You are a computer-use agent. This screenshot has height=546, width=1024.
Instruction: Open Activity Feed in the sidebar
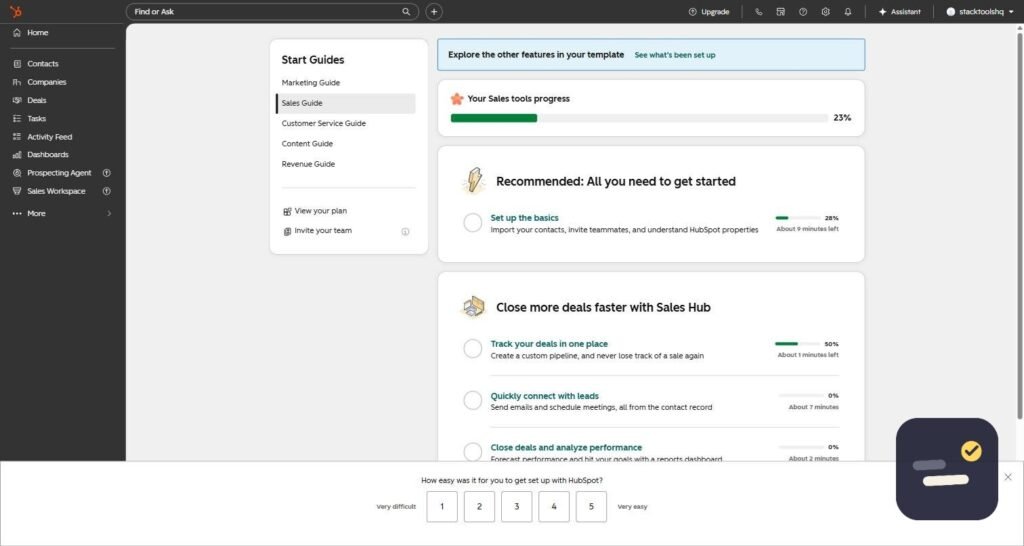(x=50, y=136)
